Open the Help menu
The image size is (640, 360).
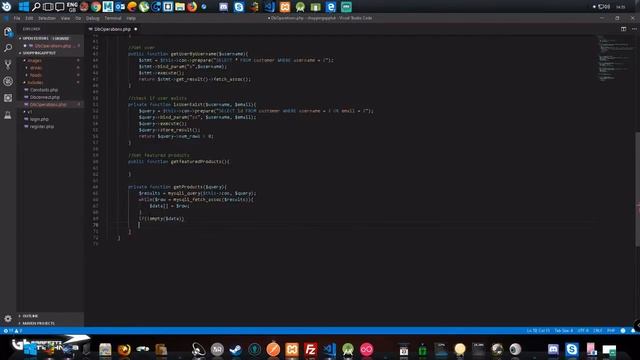coord(131,18)
